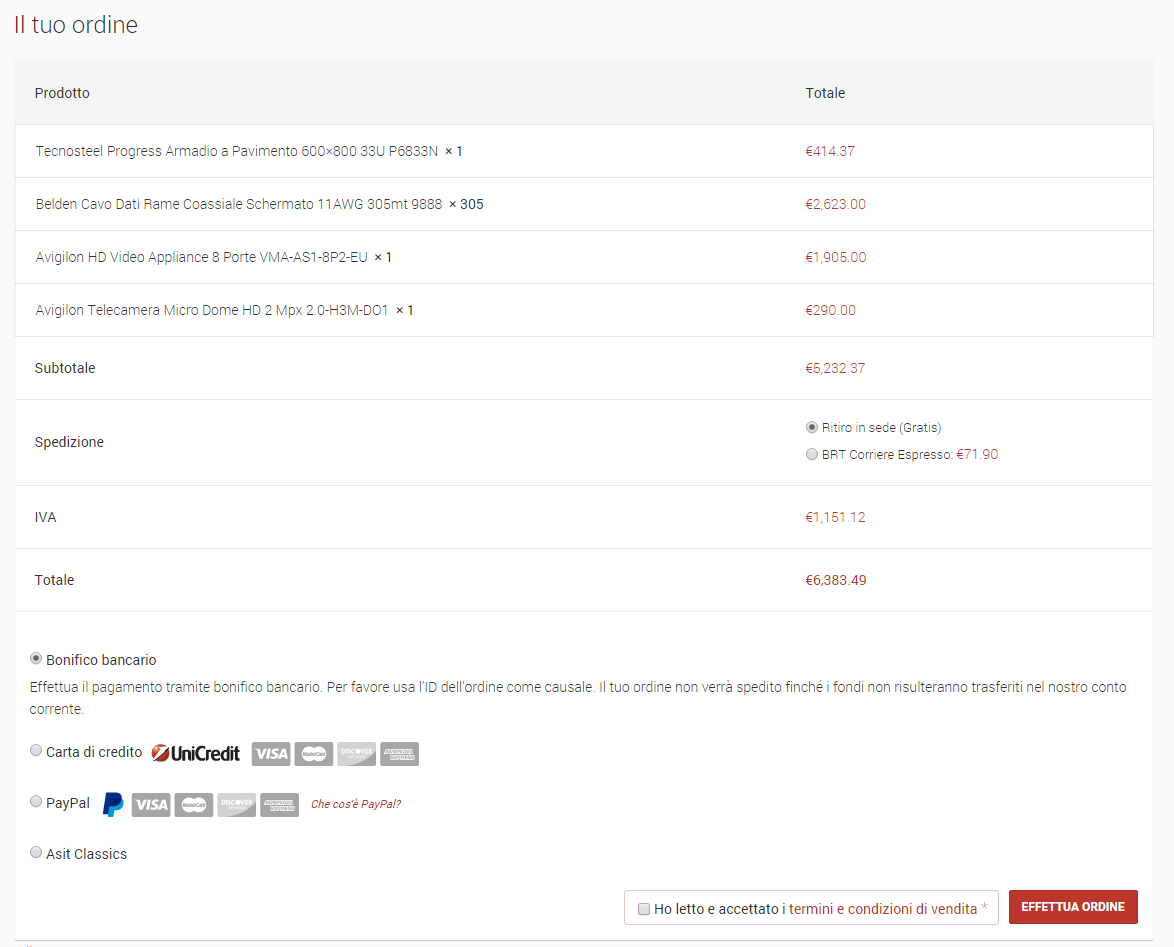The height and width of the screenshot is (947, 1174).
Task: Click the PayPal logo icon
Action: pos(111,803)
